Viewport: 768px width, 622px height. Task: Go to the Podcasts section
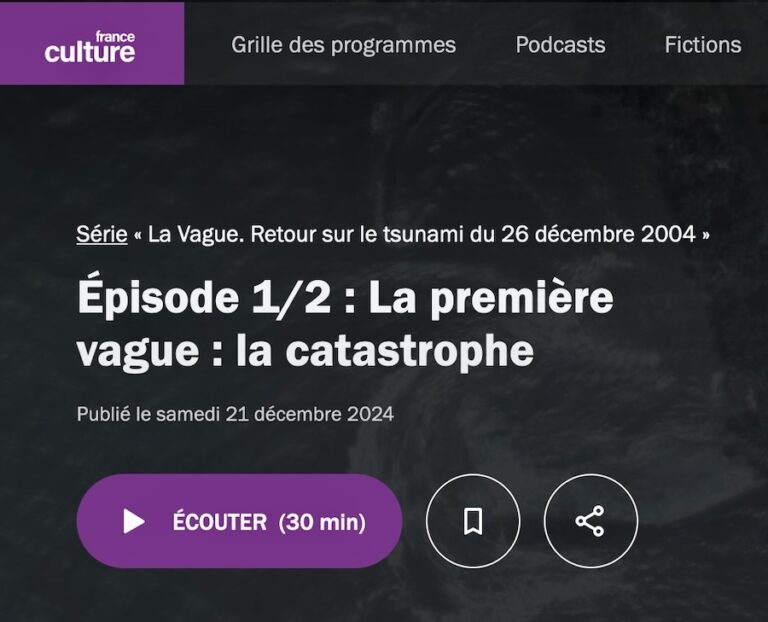click(560, 45)
